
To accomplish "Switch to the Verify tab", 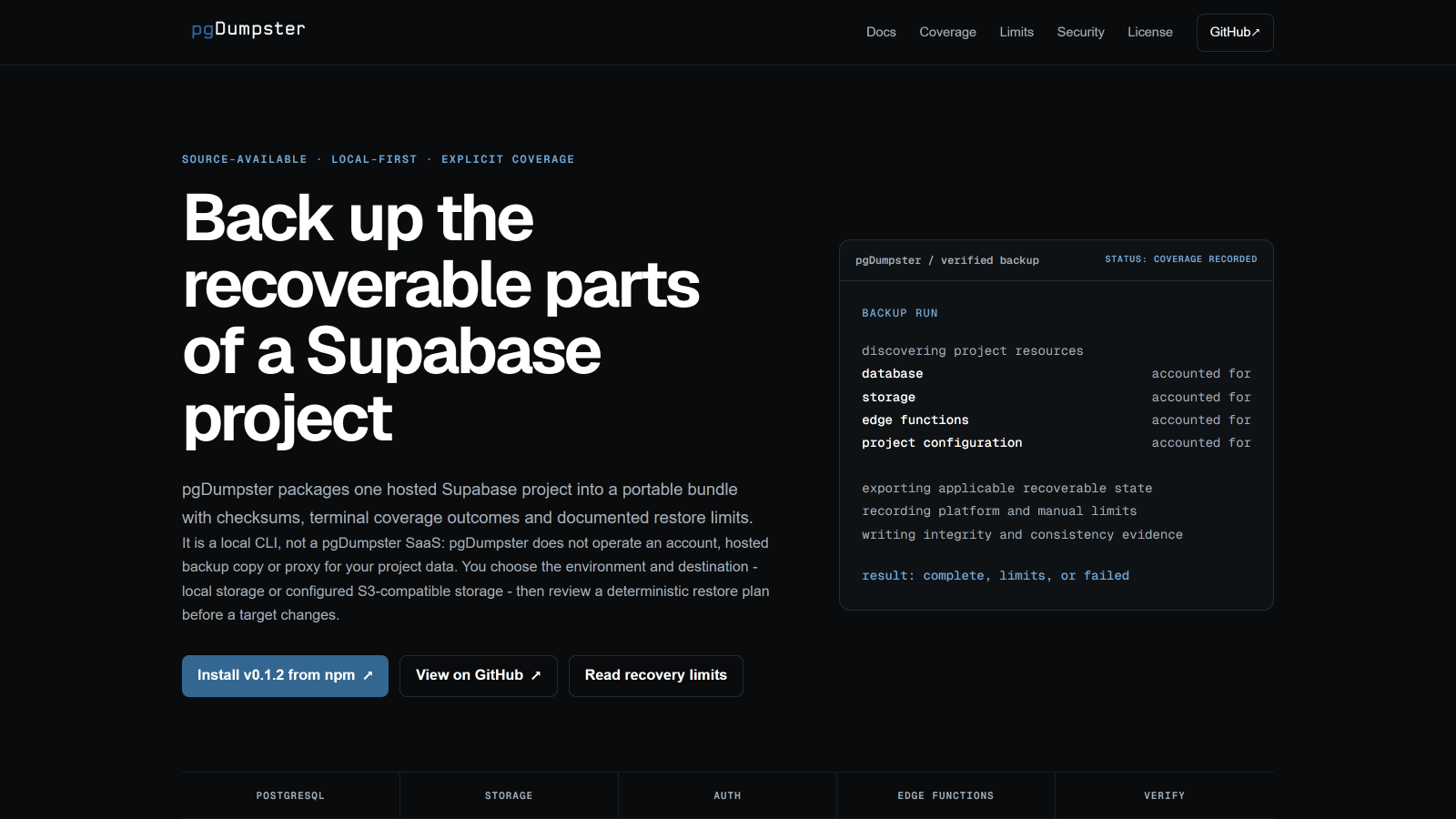I will (1165, 795).
